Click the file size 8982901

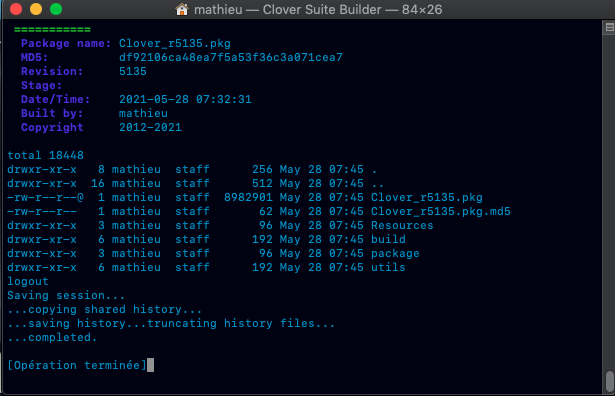(248, 197)
